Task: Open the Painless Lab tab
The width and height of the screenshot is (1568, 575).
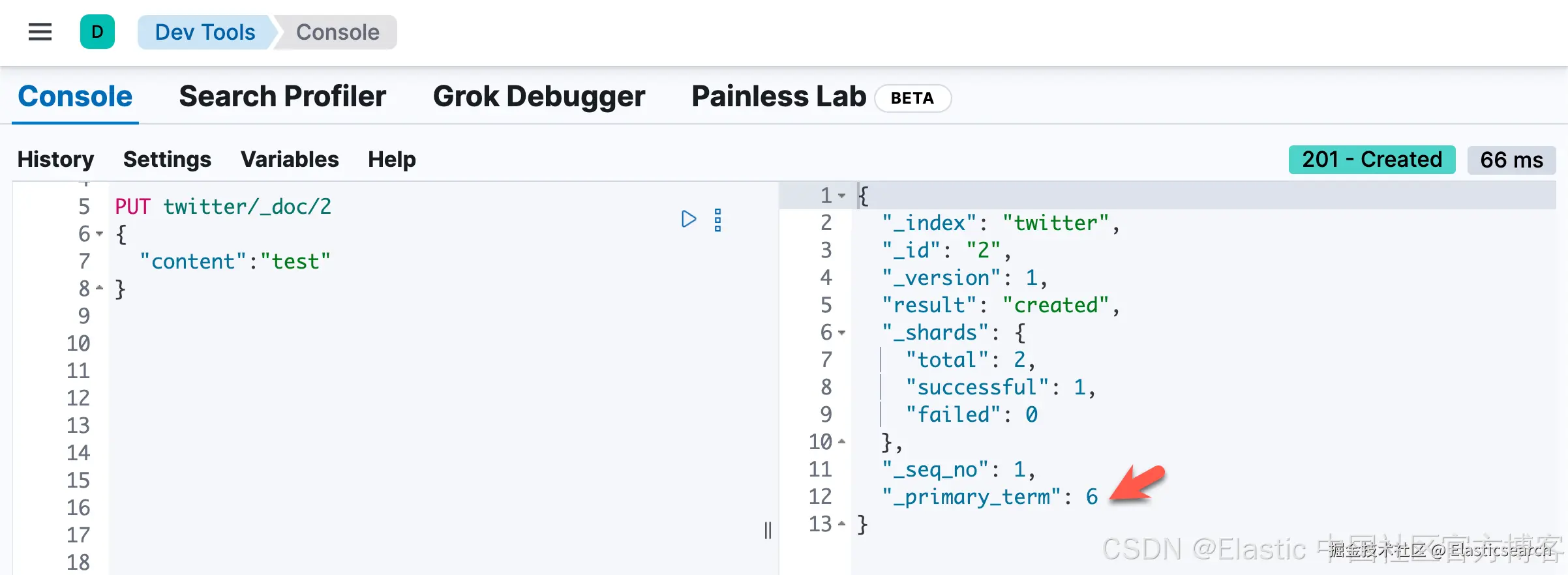Action: point(778,96)
